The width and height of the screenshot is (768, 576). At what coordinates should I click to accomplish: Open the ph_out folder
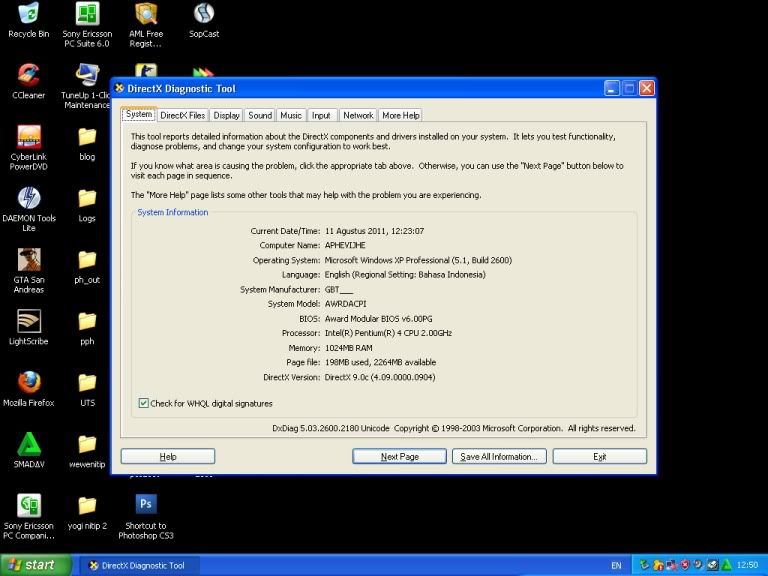point(87,266)
